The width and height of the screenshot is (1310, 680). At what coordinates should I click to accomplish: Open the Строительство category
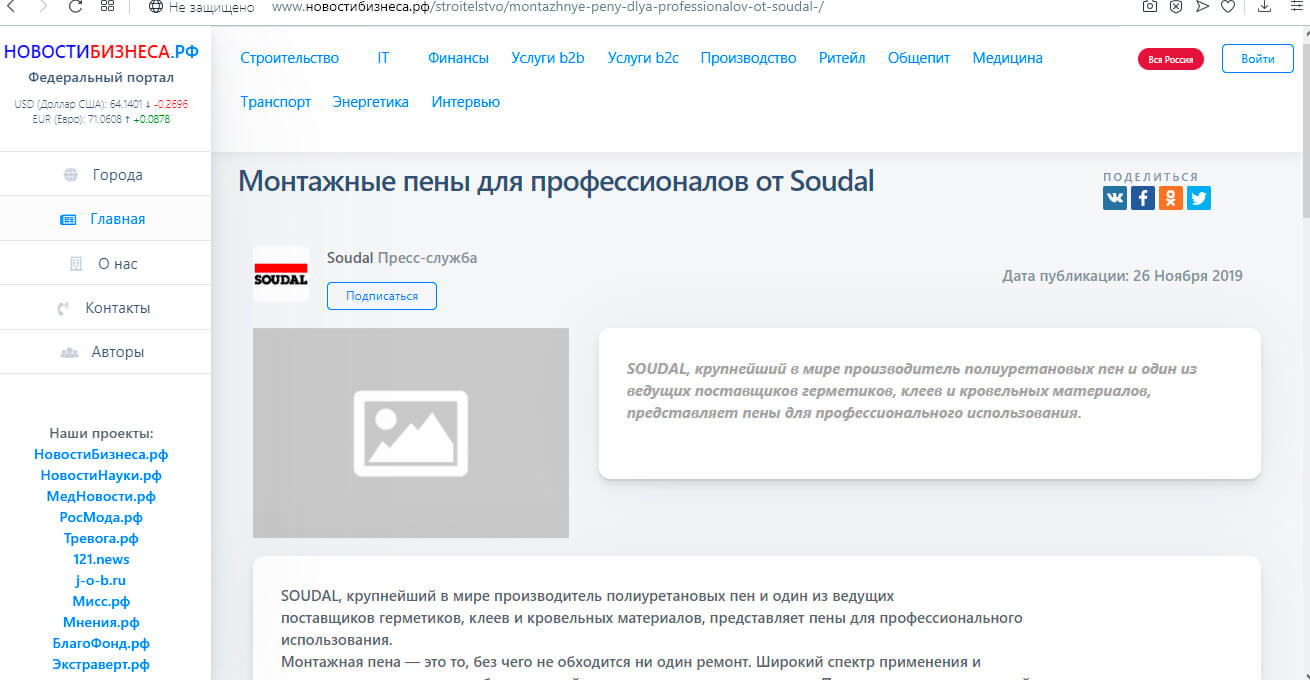(290, 58)
